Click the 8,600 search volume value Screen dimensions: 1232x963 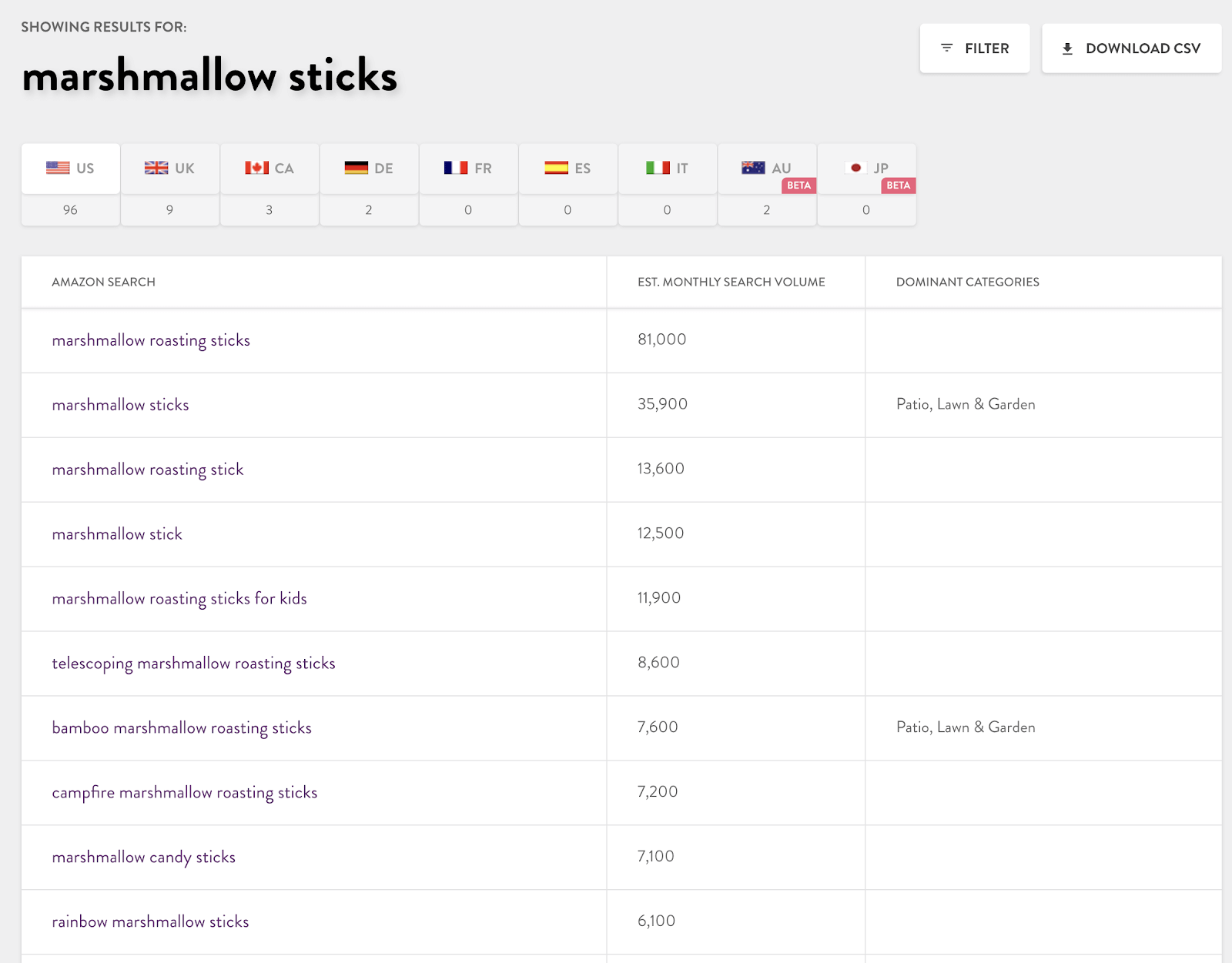coord(658,663)
